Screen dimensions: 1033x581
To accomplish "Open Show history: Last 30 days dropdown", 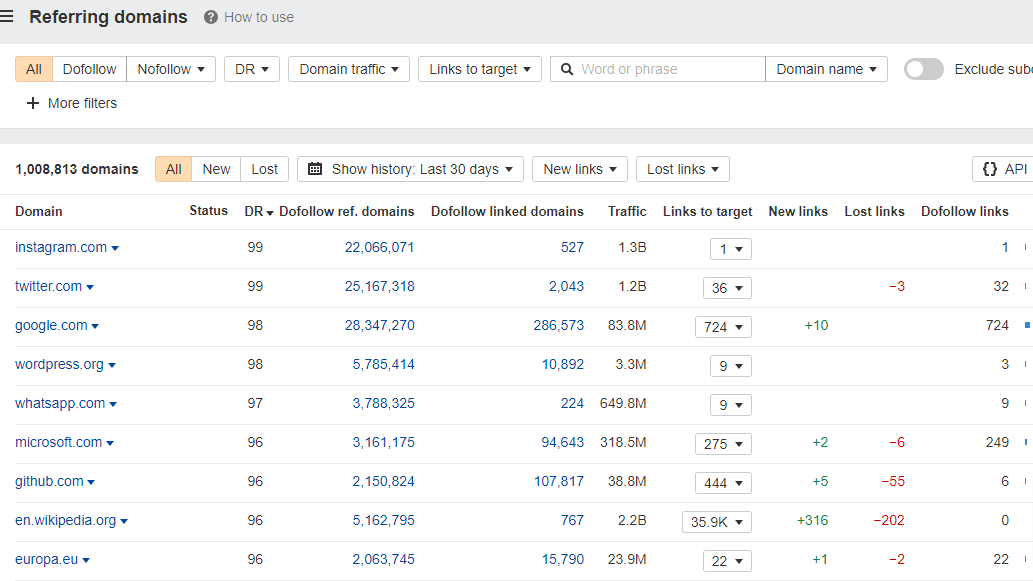I will click(x=410, y=169).
